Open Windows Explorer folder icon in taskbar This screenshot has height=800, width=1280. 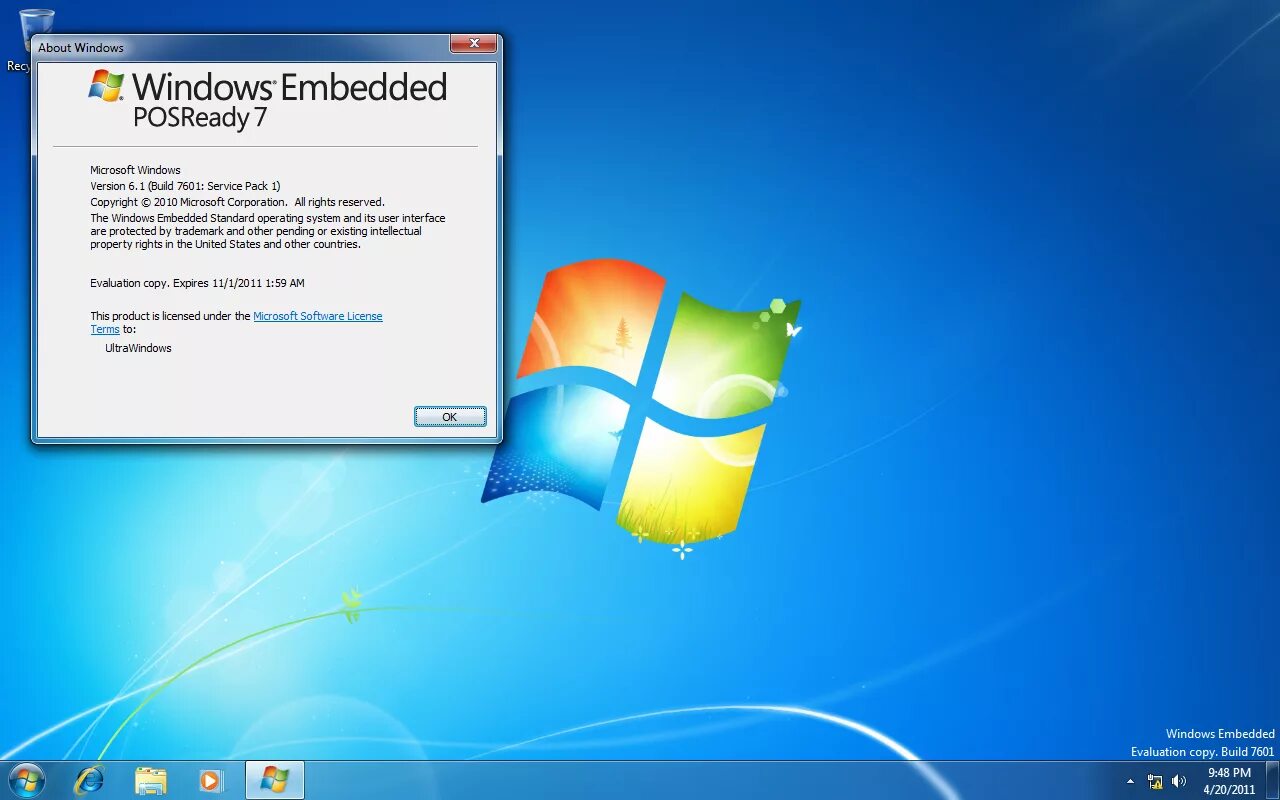coord(151,780)
